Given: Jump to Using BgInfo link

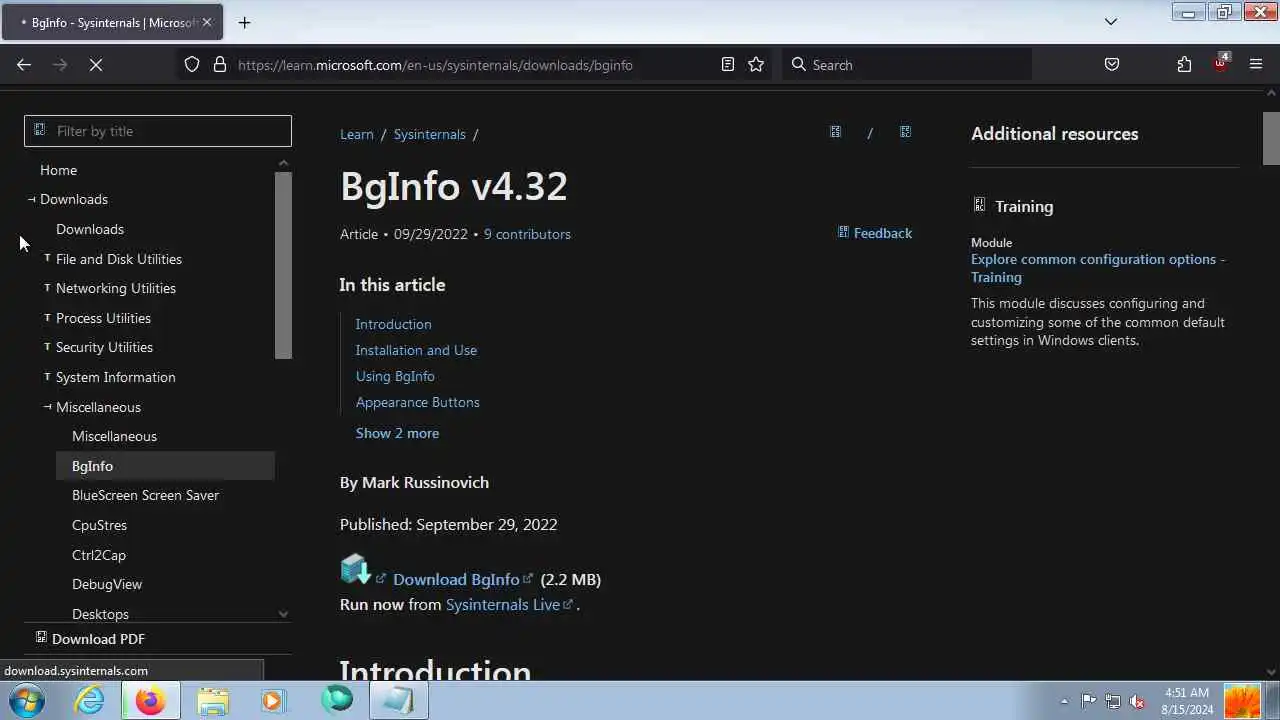Looking at the screenshot, I should (x=395, y=376).
